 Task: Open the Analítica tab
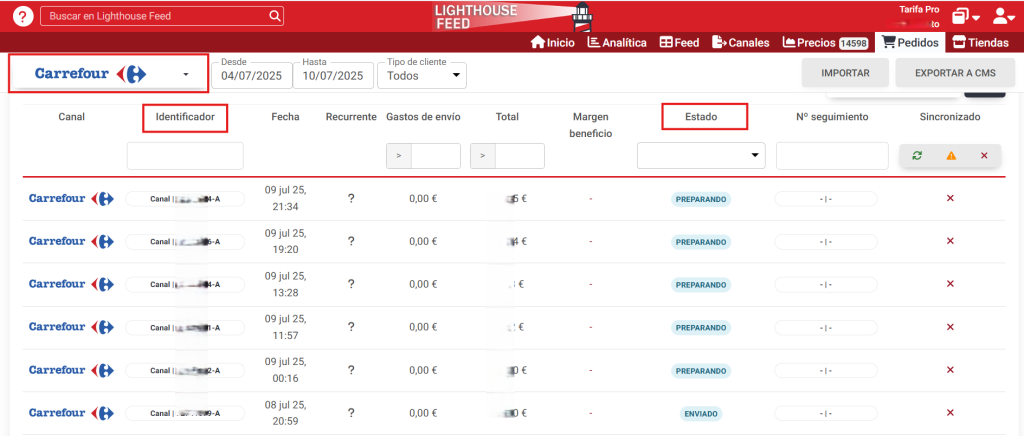coord(617,42)
